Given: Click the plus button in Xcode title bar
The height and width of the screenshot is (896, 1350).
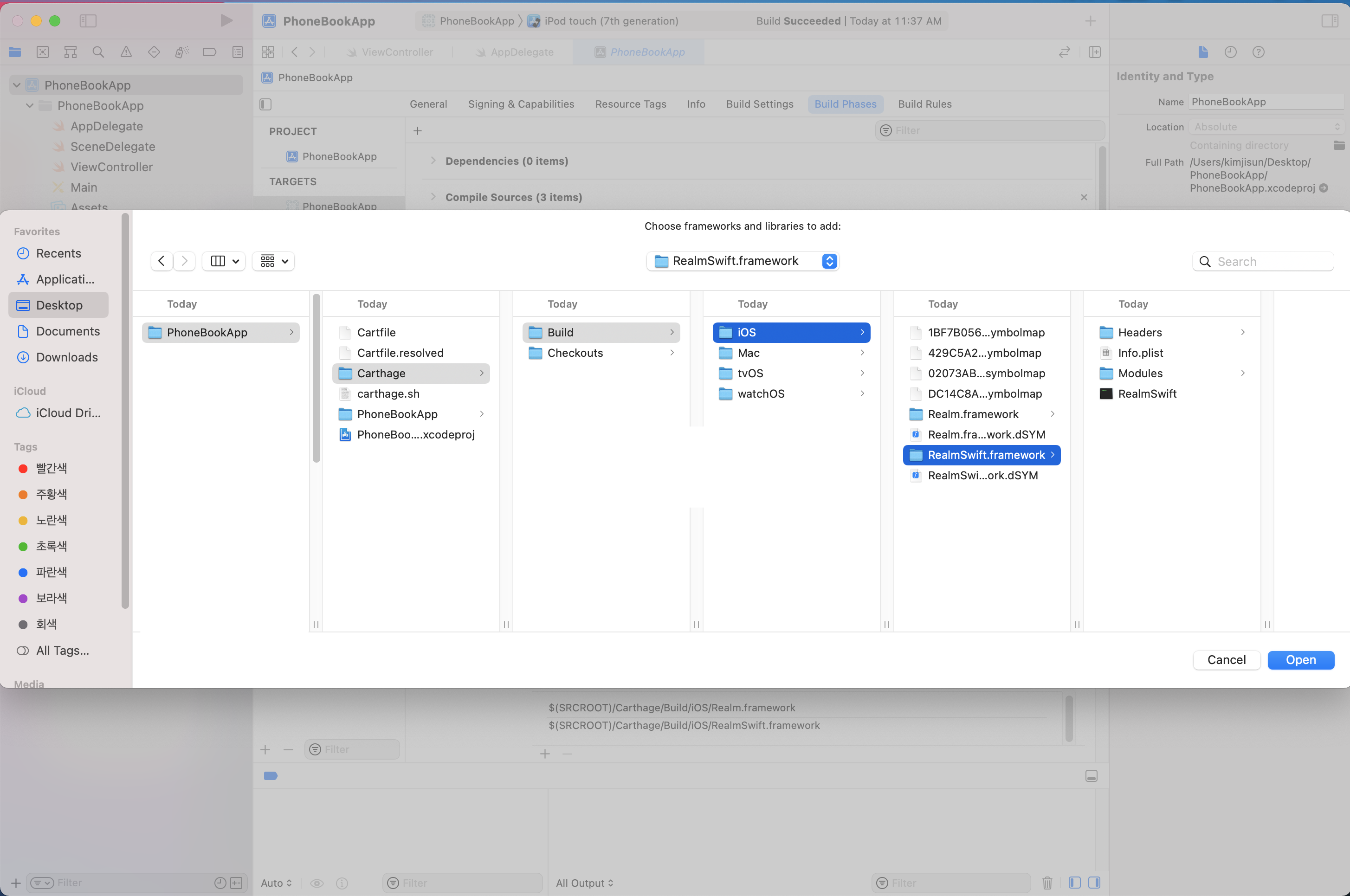Looking at the screenshot, I should tap(1090, 20).
